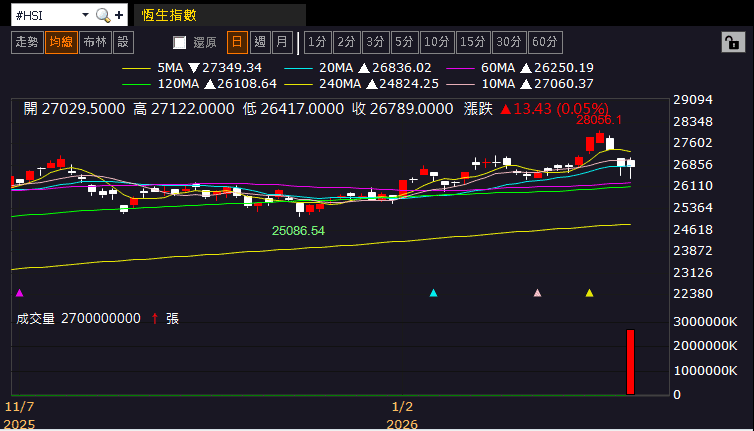Select the 均線 moving average view
Screen dimensions: 754x431
point(61,42)
